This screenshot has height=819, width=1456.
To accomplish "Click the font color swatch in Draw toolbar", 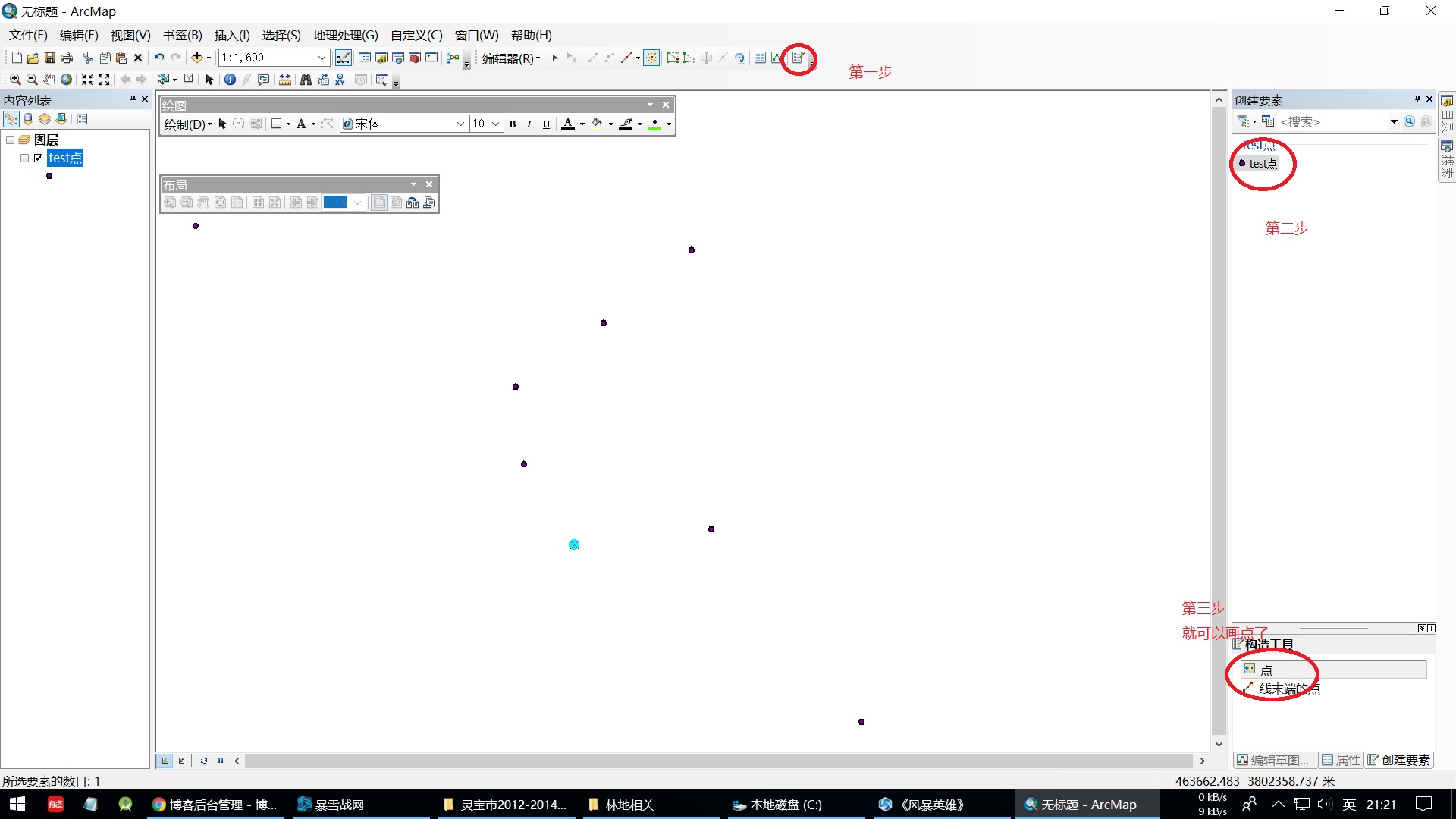I will (x=568, y=124).
